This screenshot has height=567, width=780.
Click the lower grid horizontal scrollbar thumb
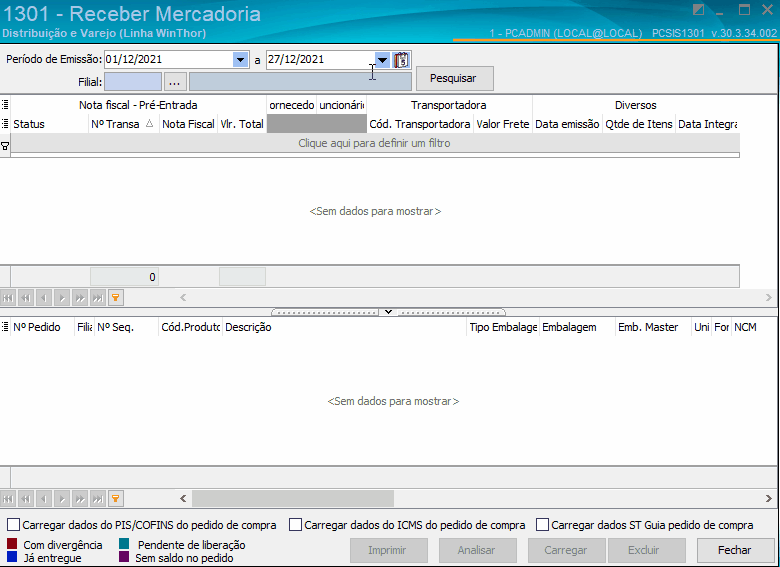[293, 498]
